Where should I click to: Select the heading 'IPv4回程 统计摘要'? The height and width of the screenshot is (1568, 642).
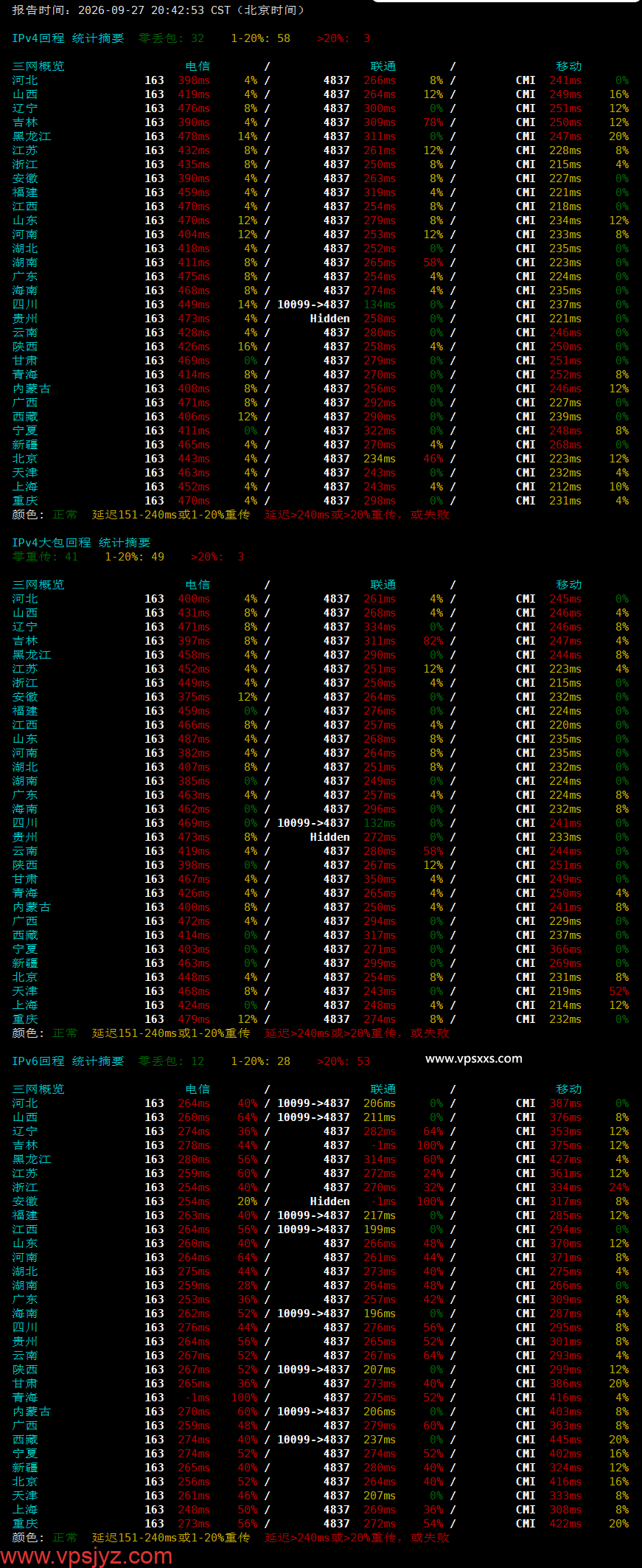pyautogui.click(x=68, y=38)
